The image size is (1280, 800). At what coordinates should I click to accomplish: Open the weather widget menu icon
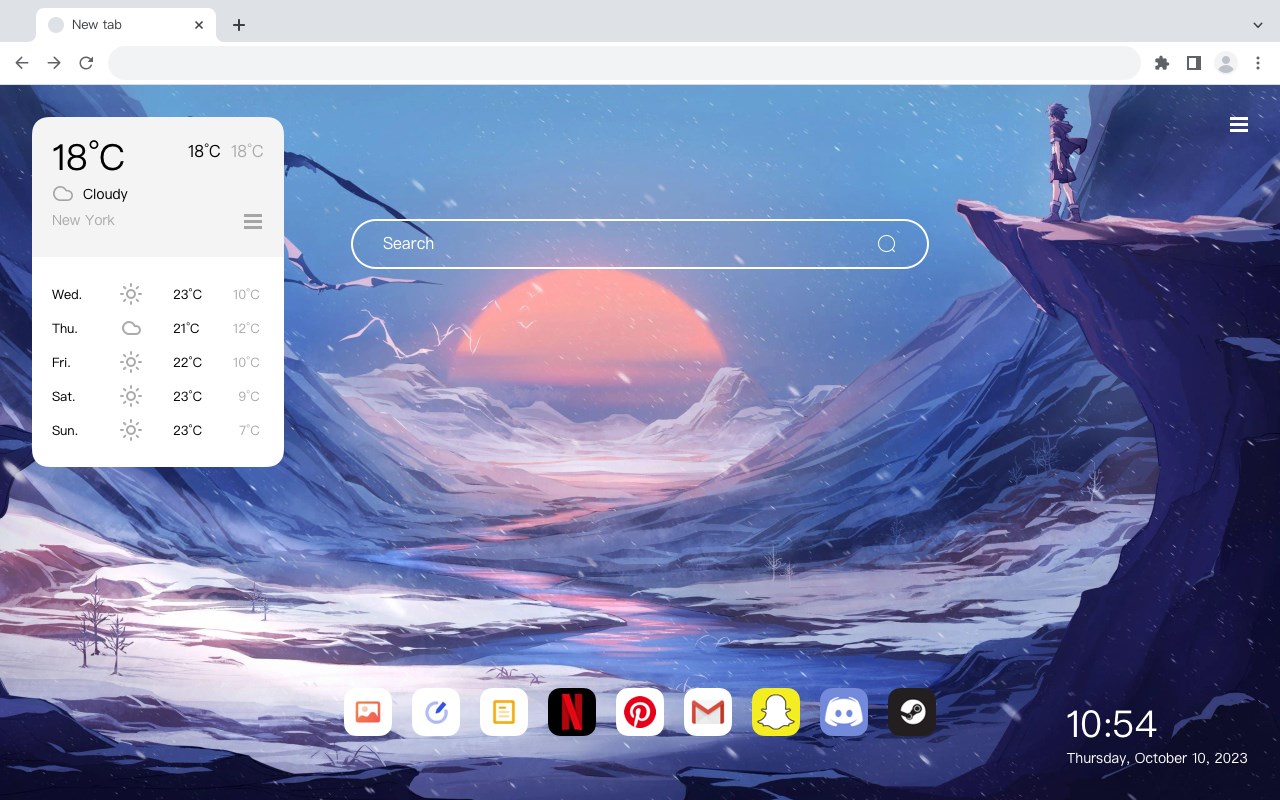(253, 221)
